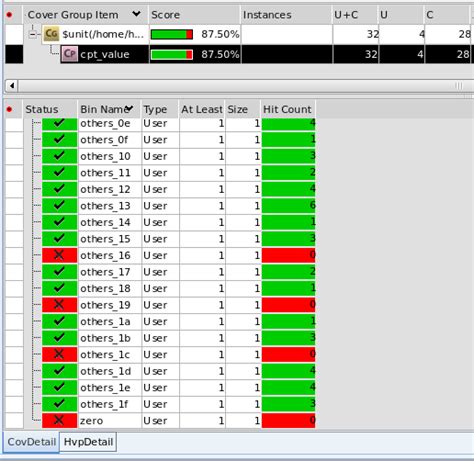The width and height of the screenshot is (474, 461).
Task: Switch to the HvpDetail tab
Action: 88,442
